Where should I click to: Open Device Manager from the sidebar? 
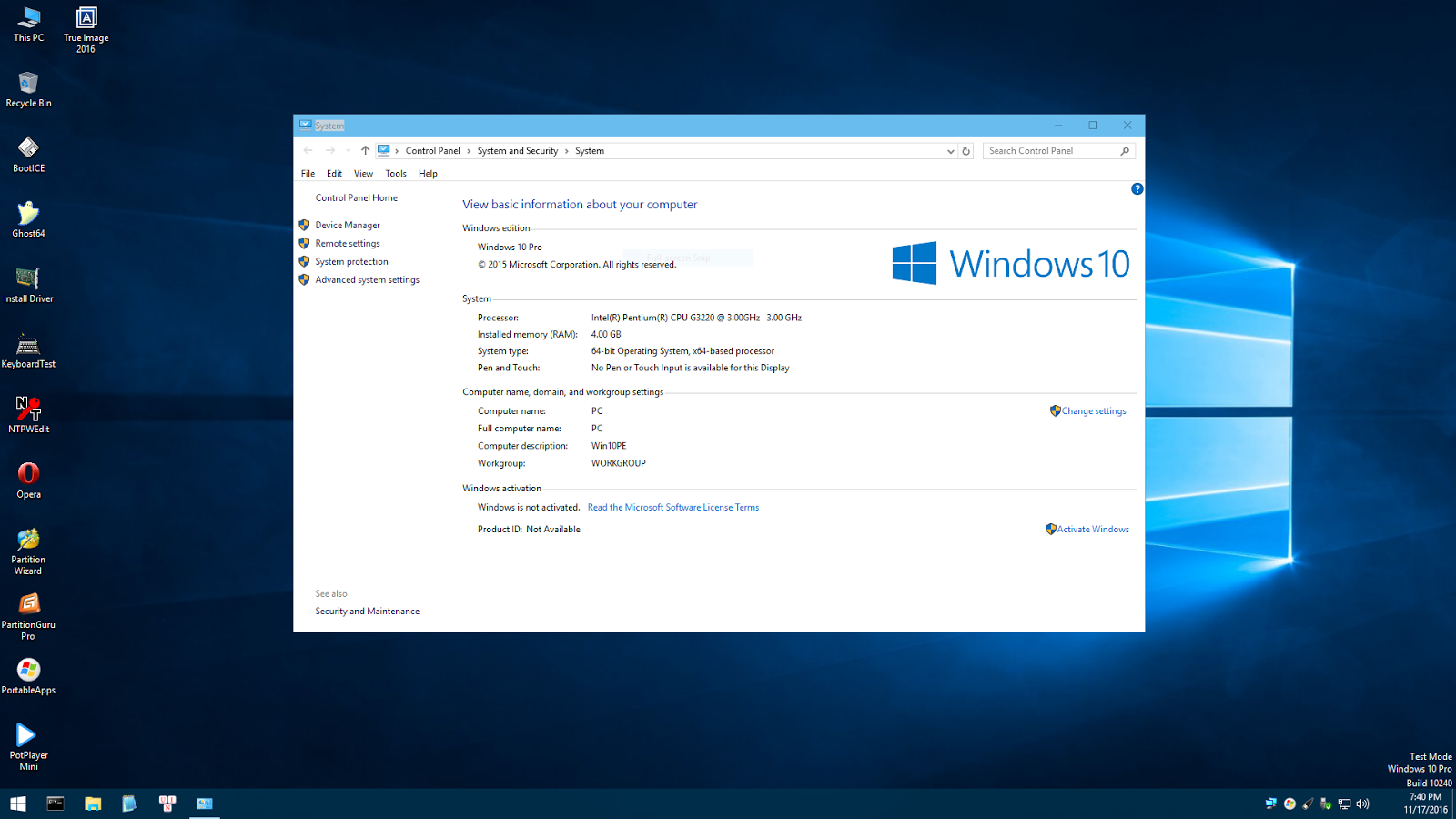348,225
